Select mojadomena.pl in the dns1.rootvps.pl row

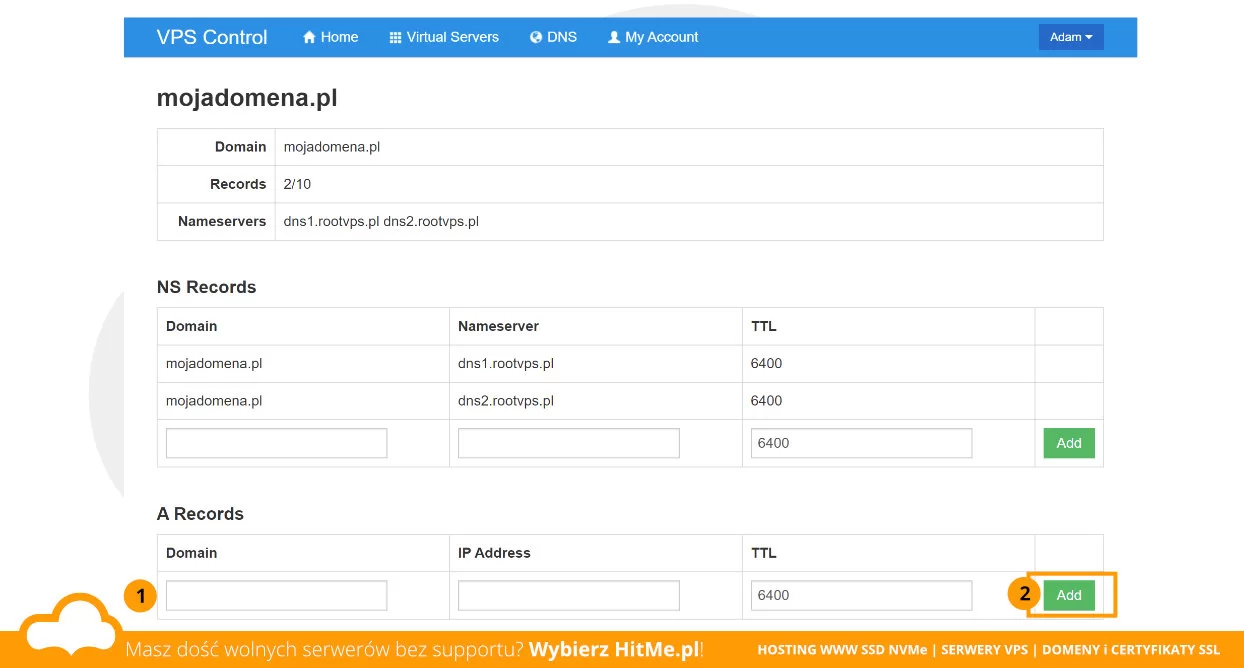click(x=214, y=363)
